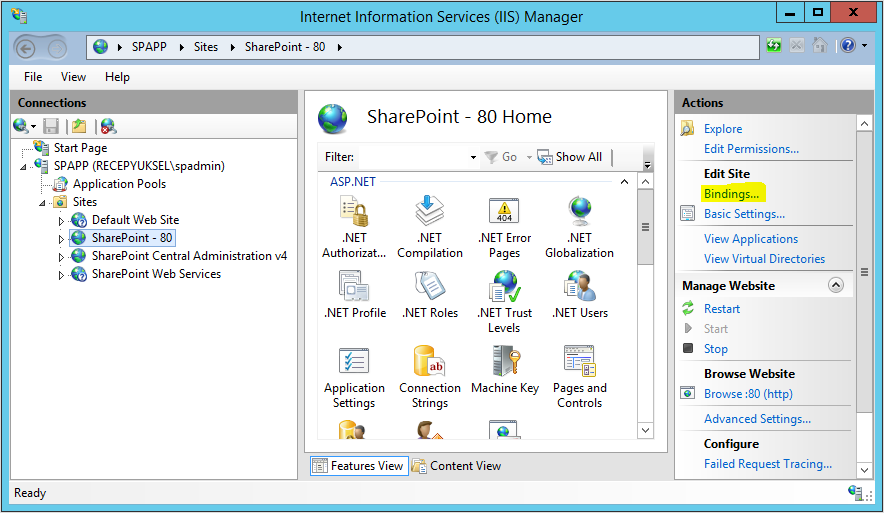Open the Bindings link

[731, 193]
